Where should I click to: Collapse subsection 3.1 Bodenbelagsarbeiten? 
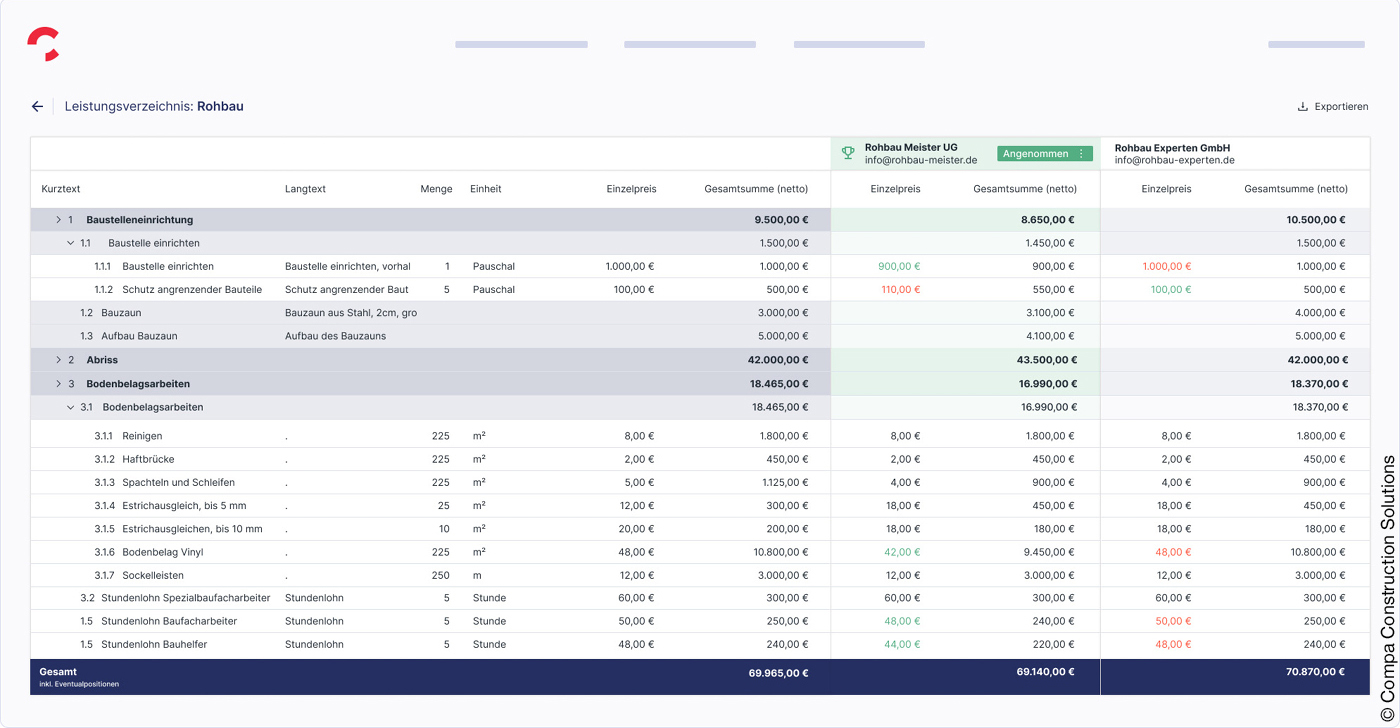[x=69, y=407]
